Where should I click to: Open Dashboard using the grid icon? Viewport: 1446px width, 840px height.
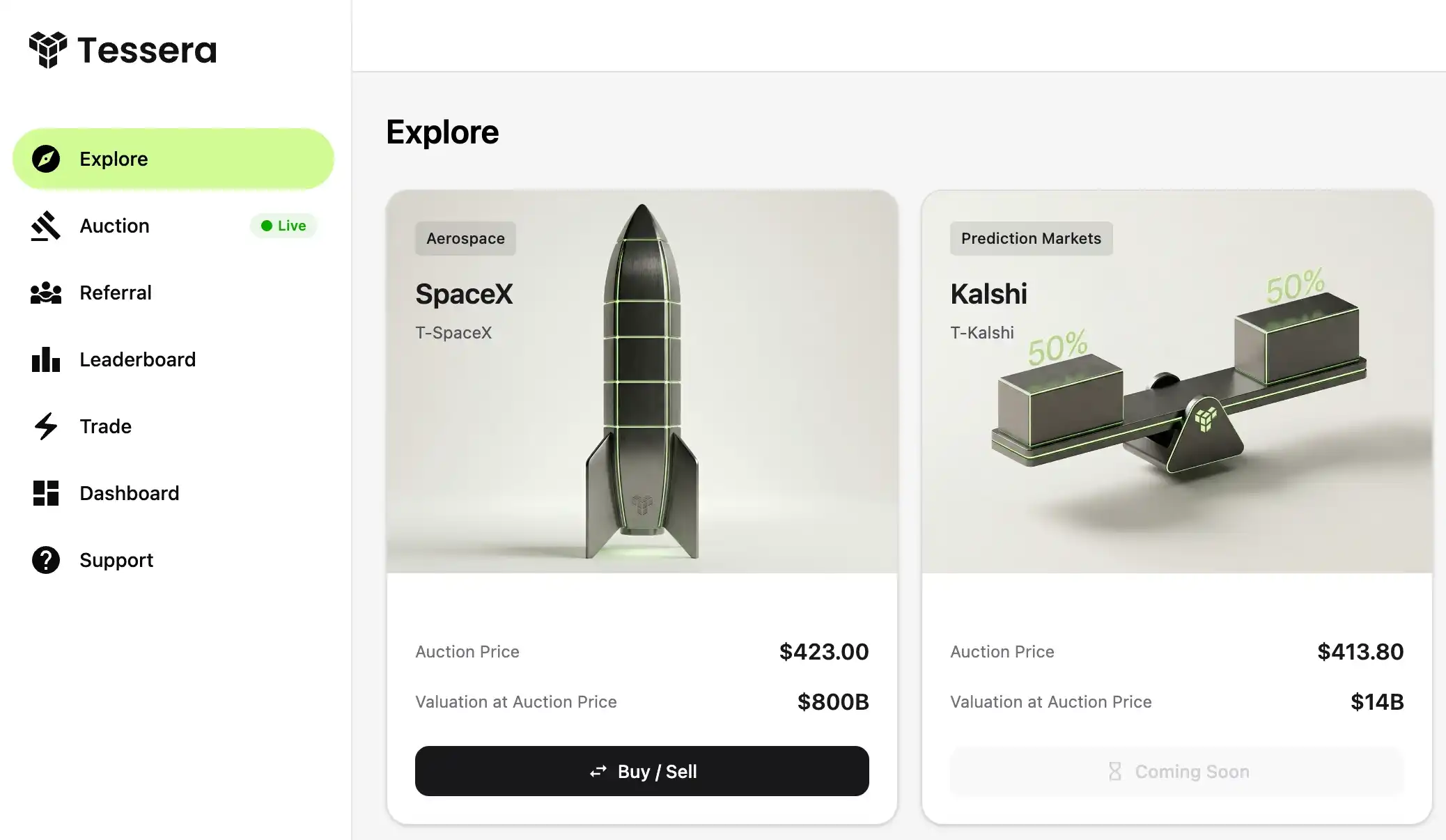(45, 493)
